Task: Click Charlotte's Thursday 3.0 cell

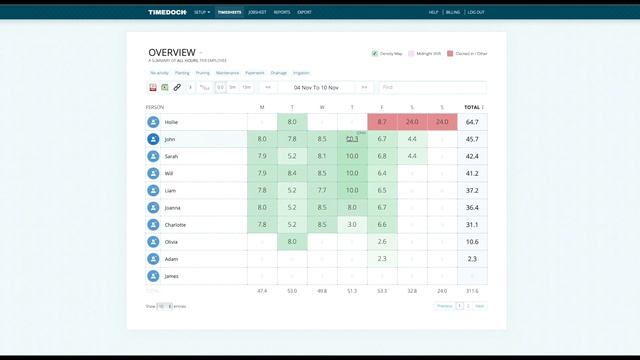Action: click(352, 225)
